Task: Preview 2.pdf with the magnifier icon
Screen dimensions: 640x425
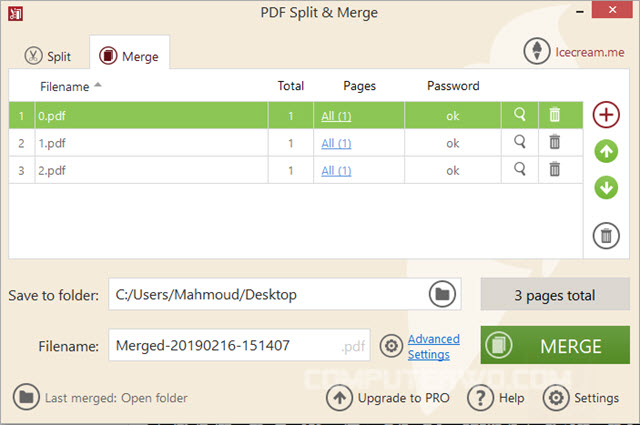Action: (x=520, y=169)
